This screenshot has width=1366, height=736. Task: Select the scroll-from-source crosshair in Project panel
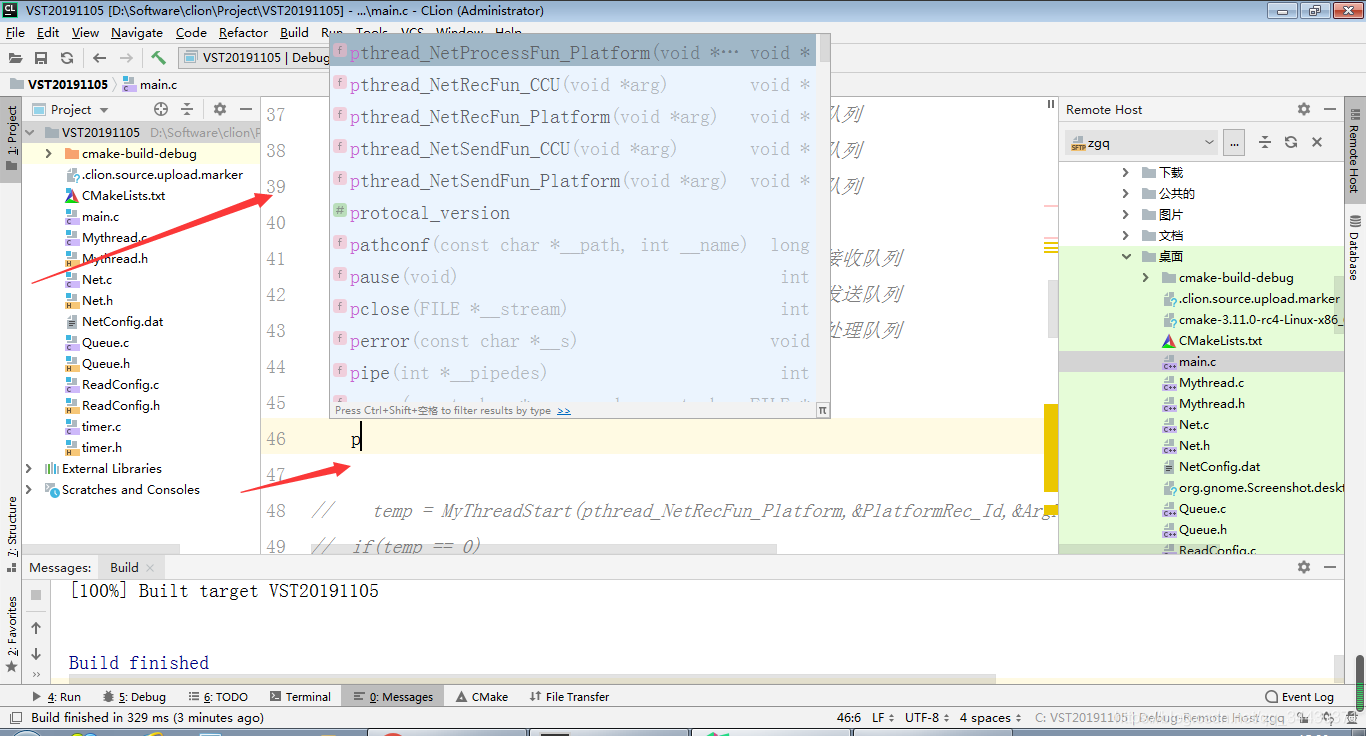[159, 109]
